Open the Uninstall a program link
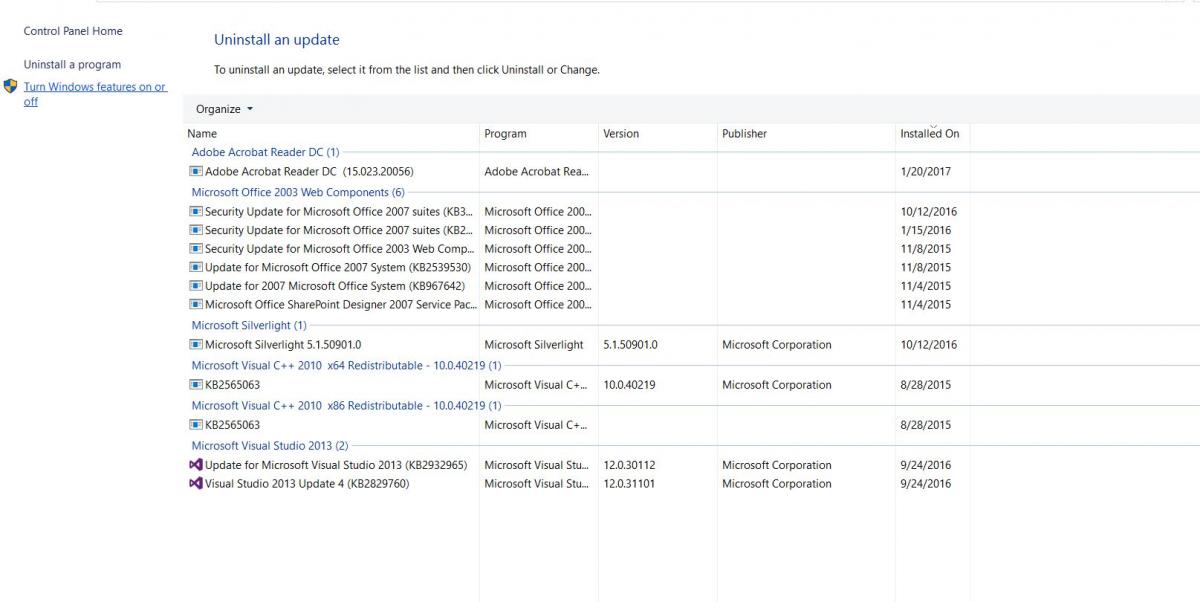1200x602 pixels. [x=72, y=64]
